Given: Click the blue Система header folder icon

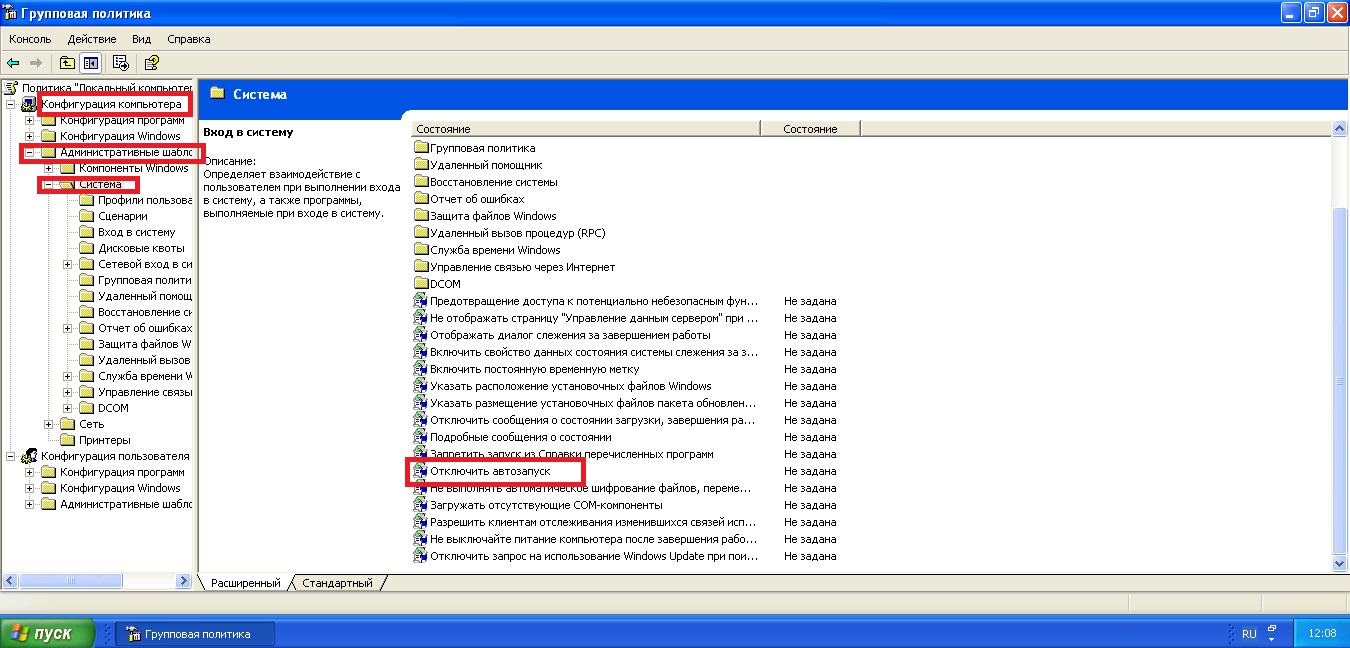Looking at the screenshot, I should (x=217, y=93).
